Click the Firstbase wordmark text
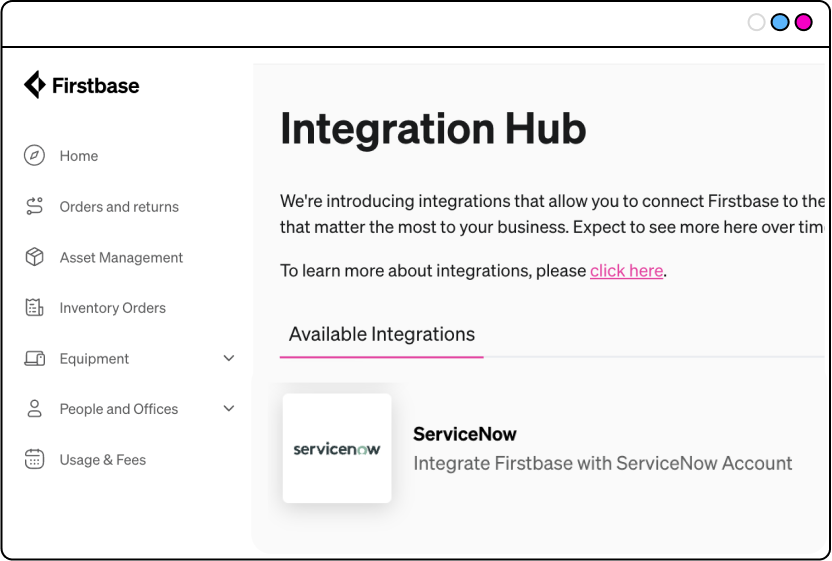This screenshot has height=561, width=832. pos(96,85)
